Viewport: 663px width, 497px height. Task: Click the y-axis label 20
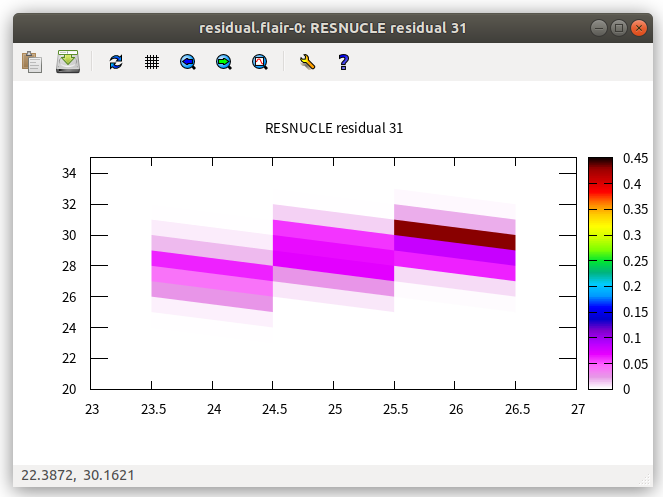coord(69,389)
